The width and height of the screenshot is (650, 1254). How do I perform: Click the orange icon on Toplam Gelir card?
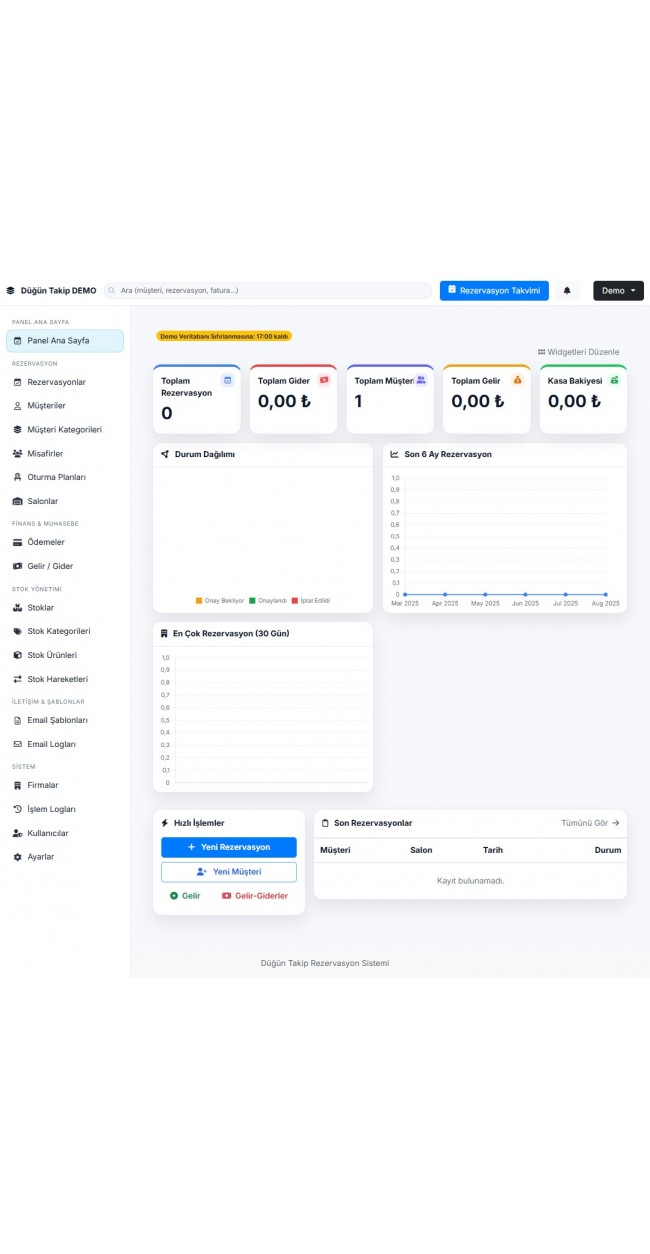pos(517,380)
